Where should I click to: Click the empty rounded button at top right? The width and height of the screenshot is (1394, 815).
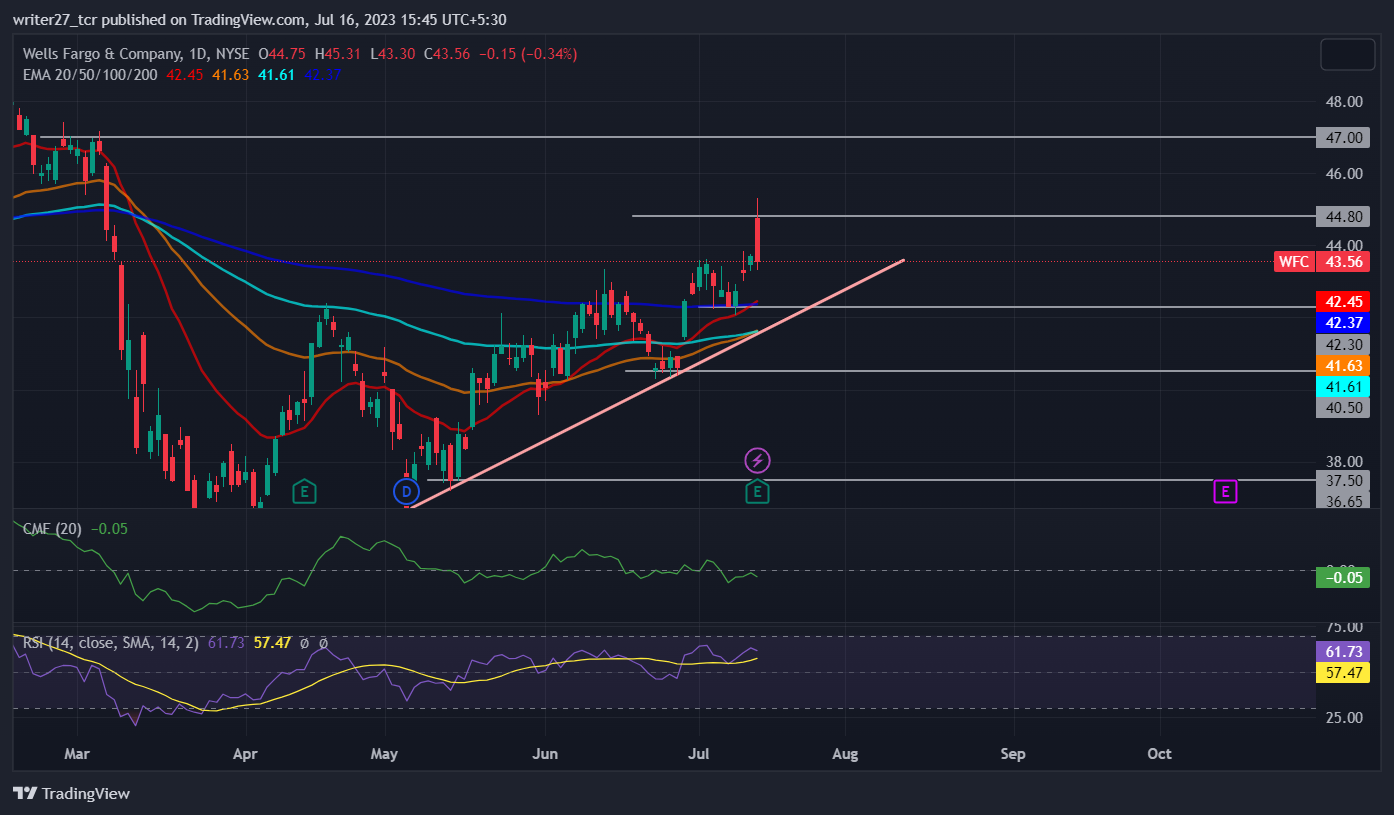tap(1348, 54)
